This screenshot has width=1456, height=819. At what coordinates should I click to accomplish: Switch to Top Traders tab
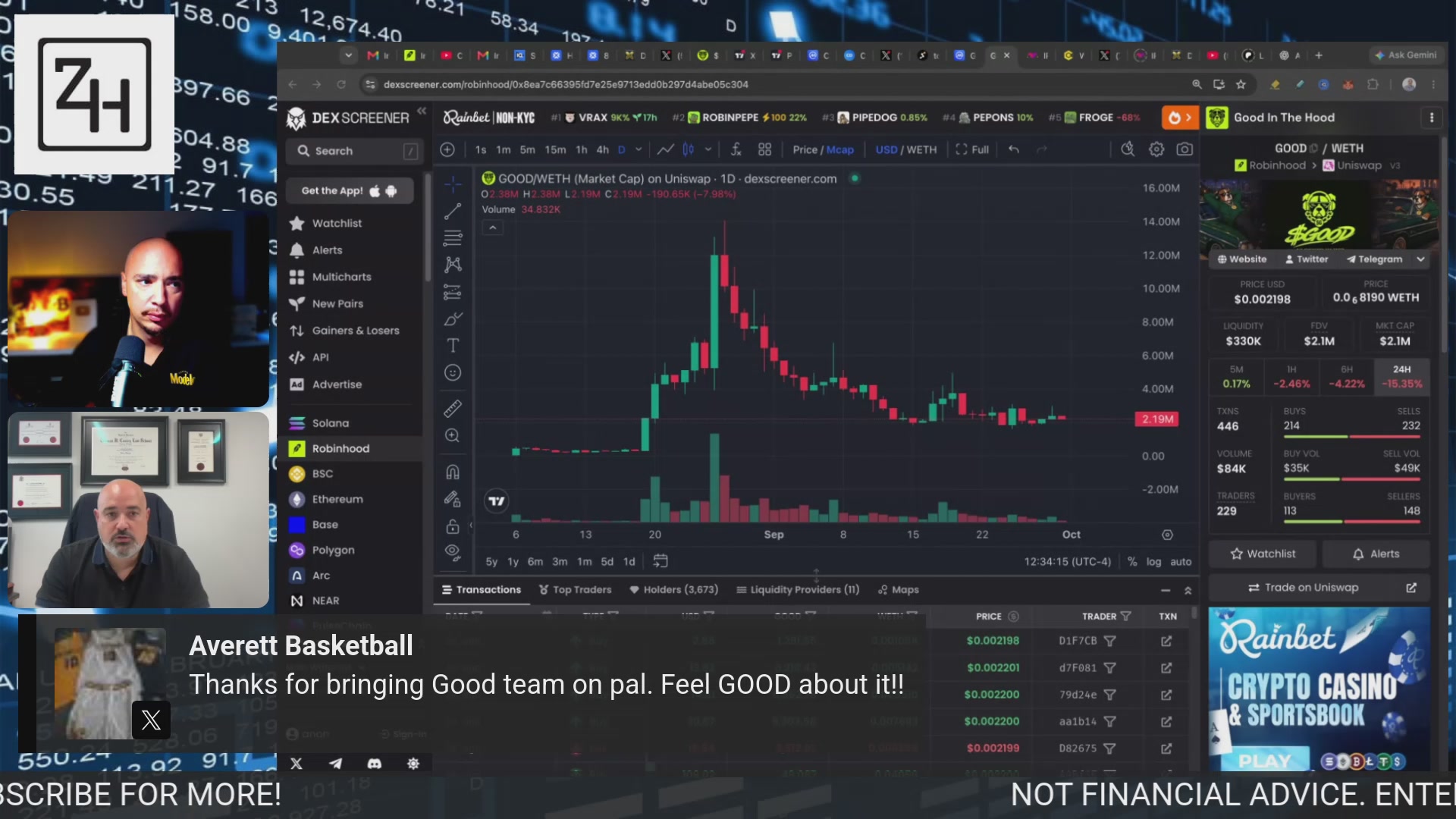pos(575,590)
